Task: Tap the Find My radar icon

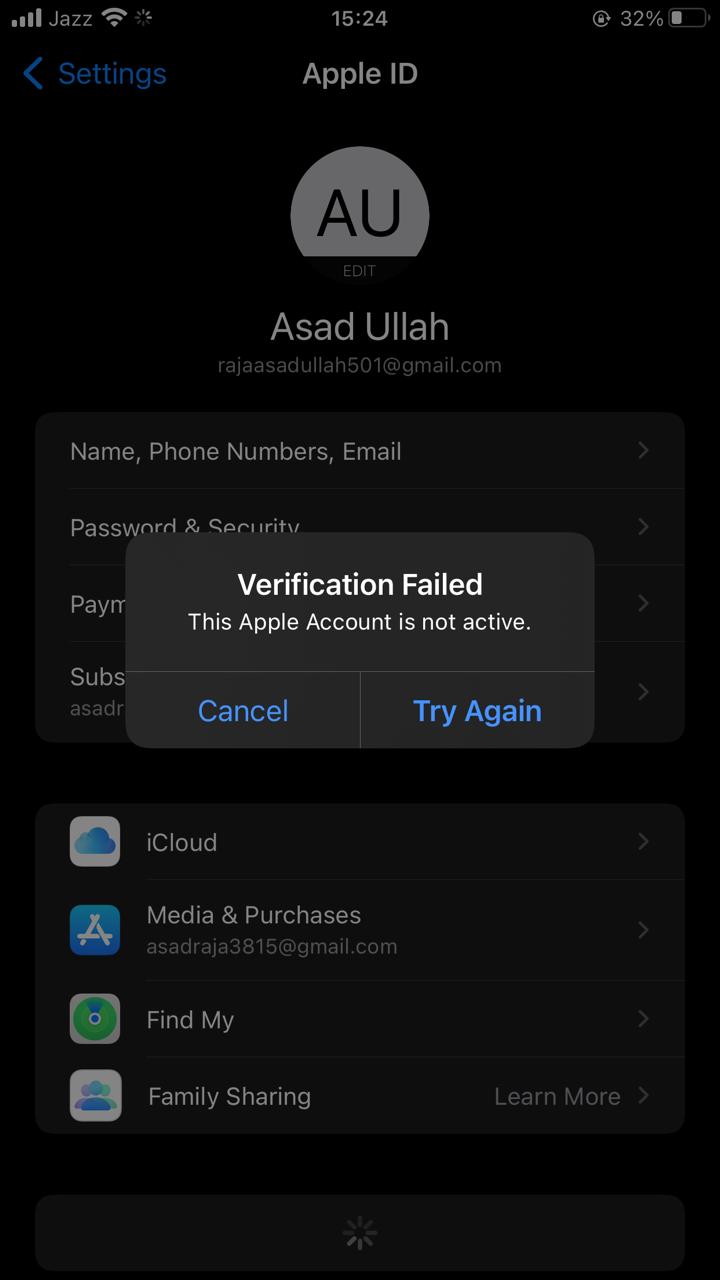Action: (95, 1019)
